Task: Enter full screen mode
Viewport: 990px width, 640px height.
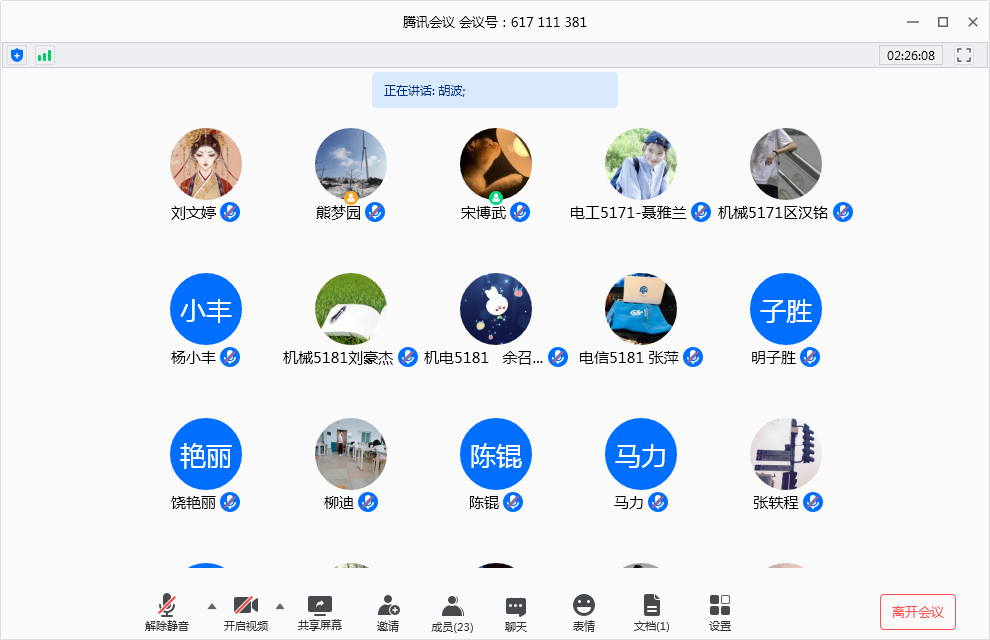Action: click(964, 55)
